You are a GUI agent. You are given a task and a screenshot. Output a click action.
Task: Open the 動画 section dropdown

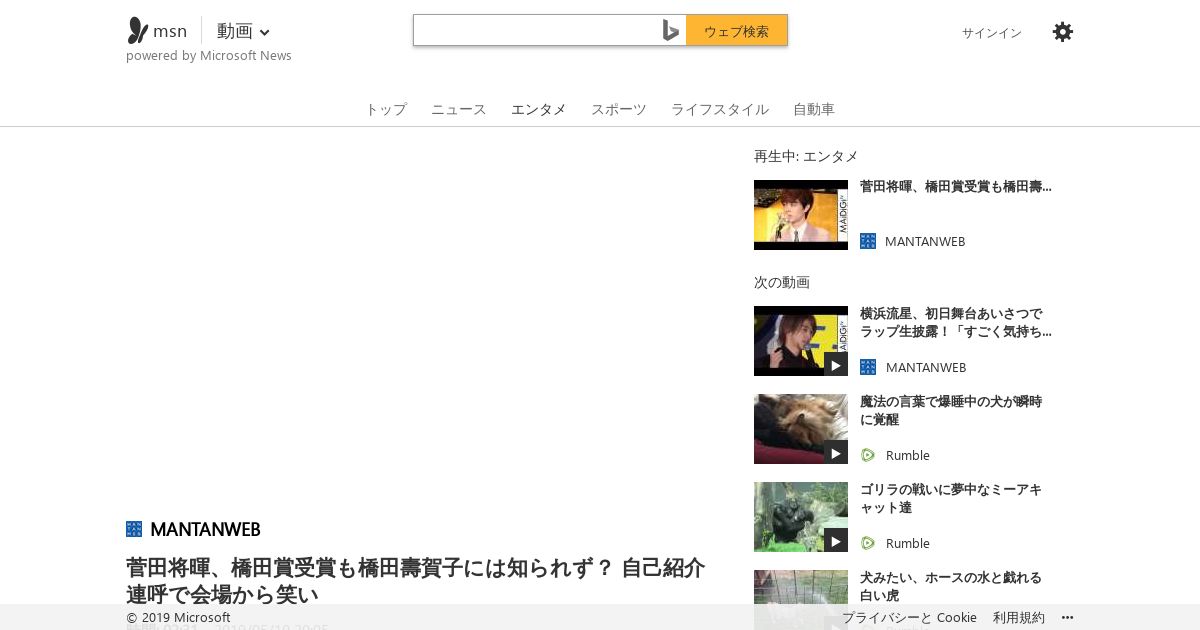(x=243, y=31)
